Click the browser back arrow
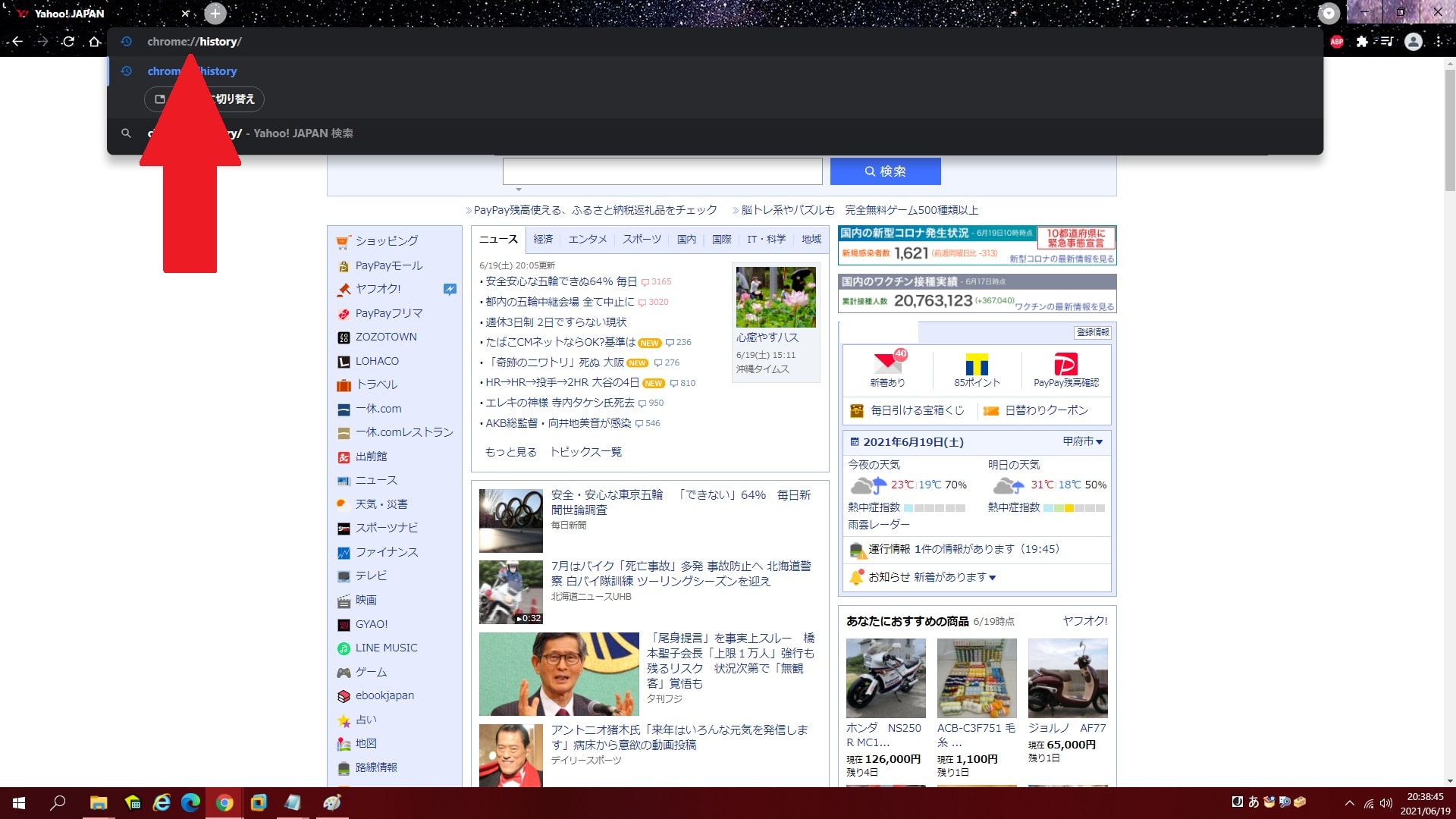1456x819 pixels. 17,42
